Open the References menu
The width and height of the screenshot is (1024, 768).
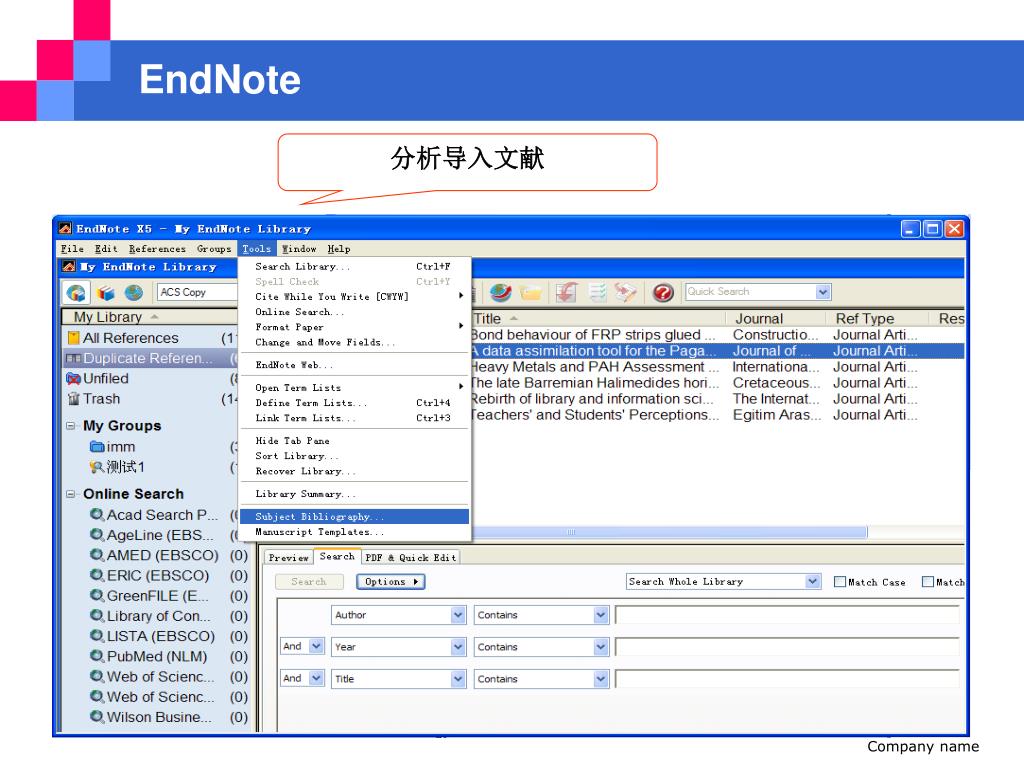(x=157, y=249)
